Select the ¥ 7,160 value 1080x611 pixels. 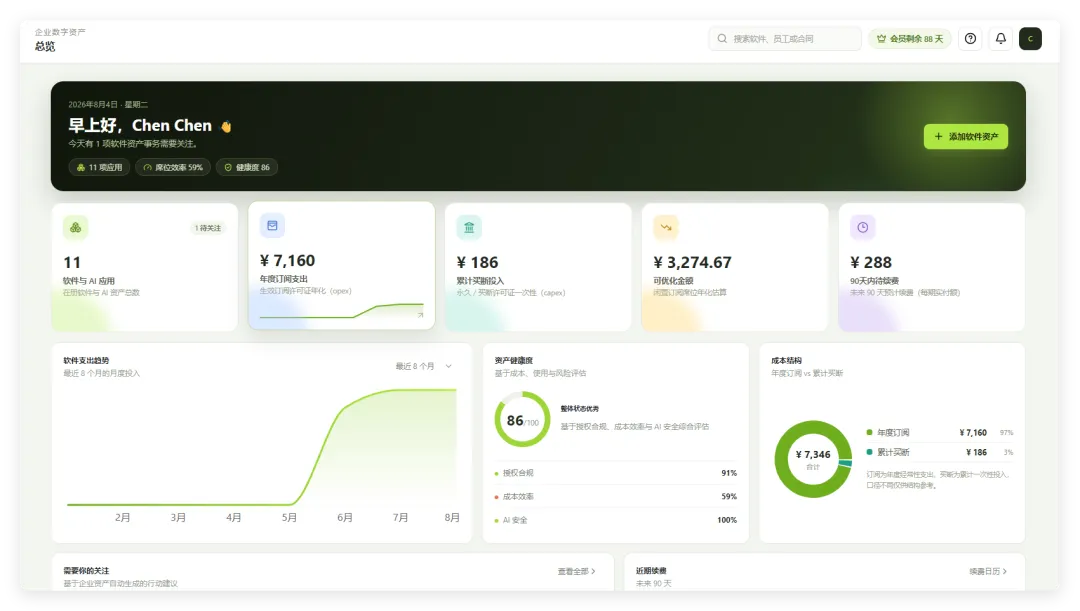click(x=287, y=260)
